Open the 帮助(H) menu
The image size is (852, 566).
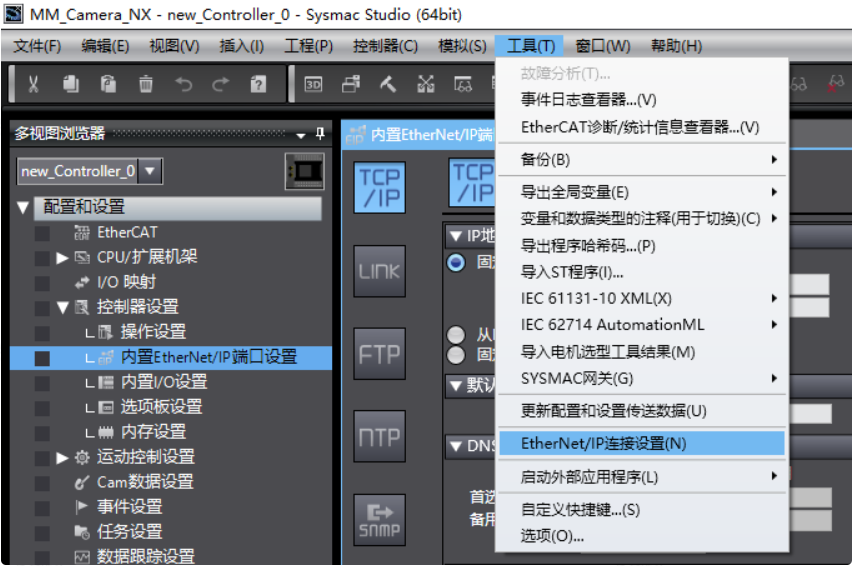tap(676, 46)
